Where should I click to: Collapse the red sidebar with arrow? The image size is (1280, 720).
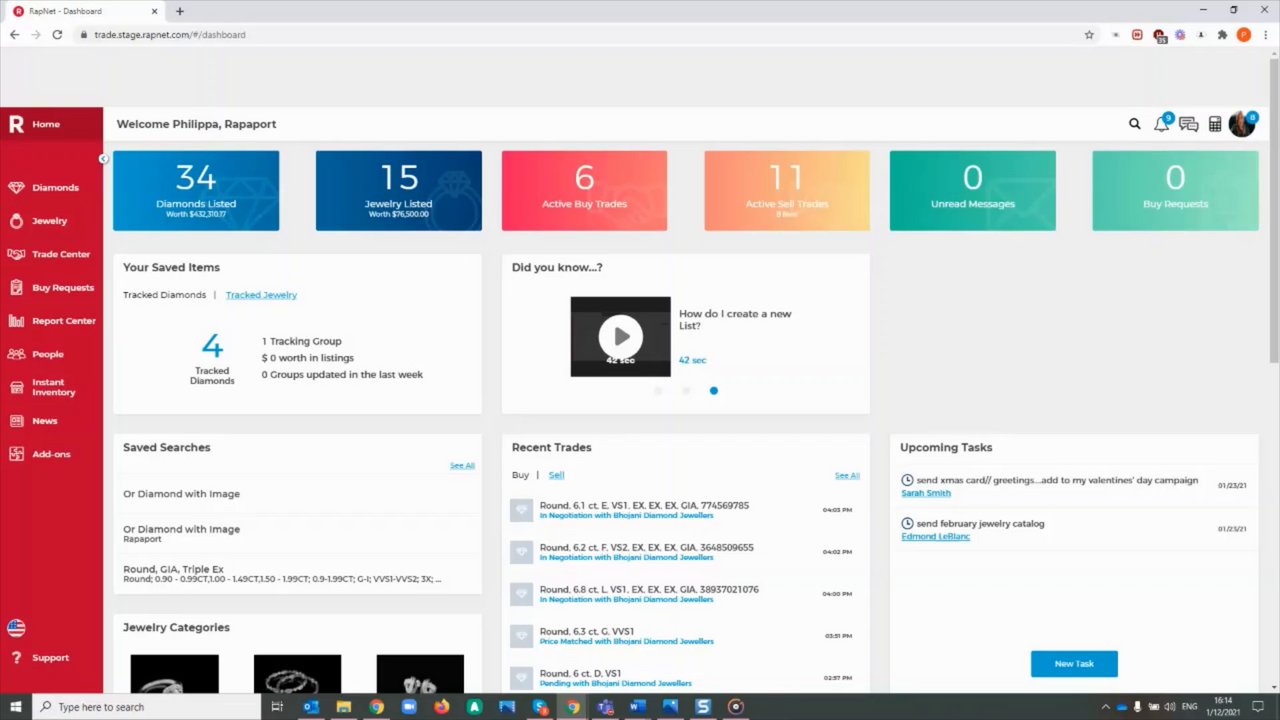tap(103, 159)
